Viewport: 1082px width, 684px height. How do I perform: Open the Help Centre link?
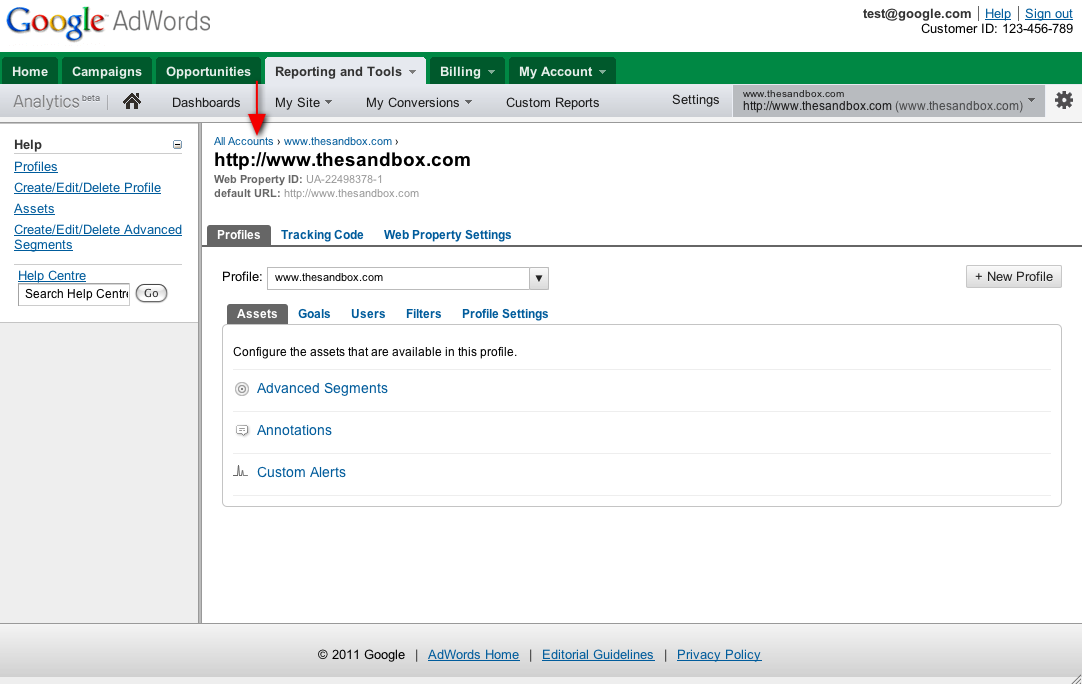tap(52, 275)
